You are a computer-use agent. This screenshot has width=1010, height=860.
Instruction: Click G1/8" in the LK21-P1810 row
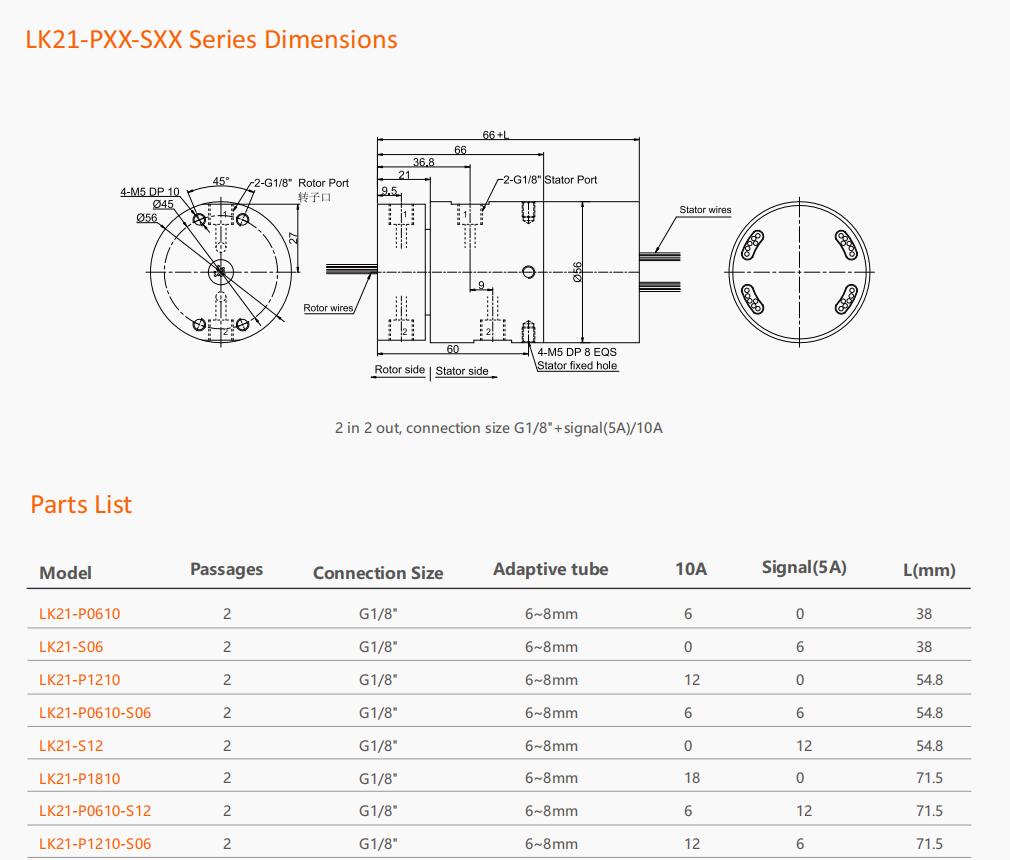[378, 778]
